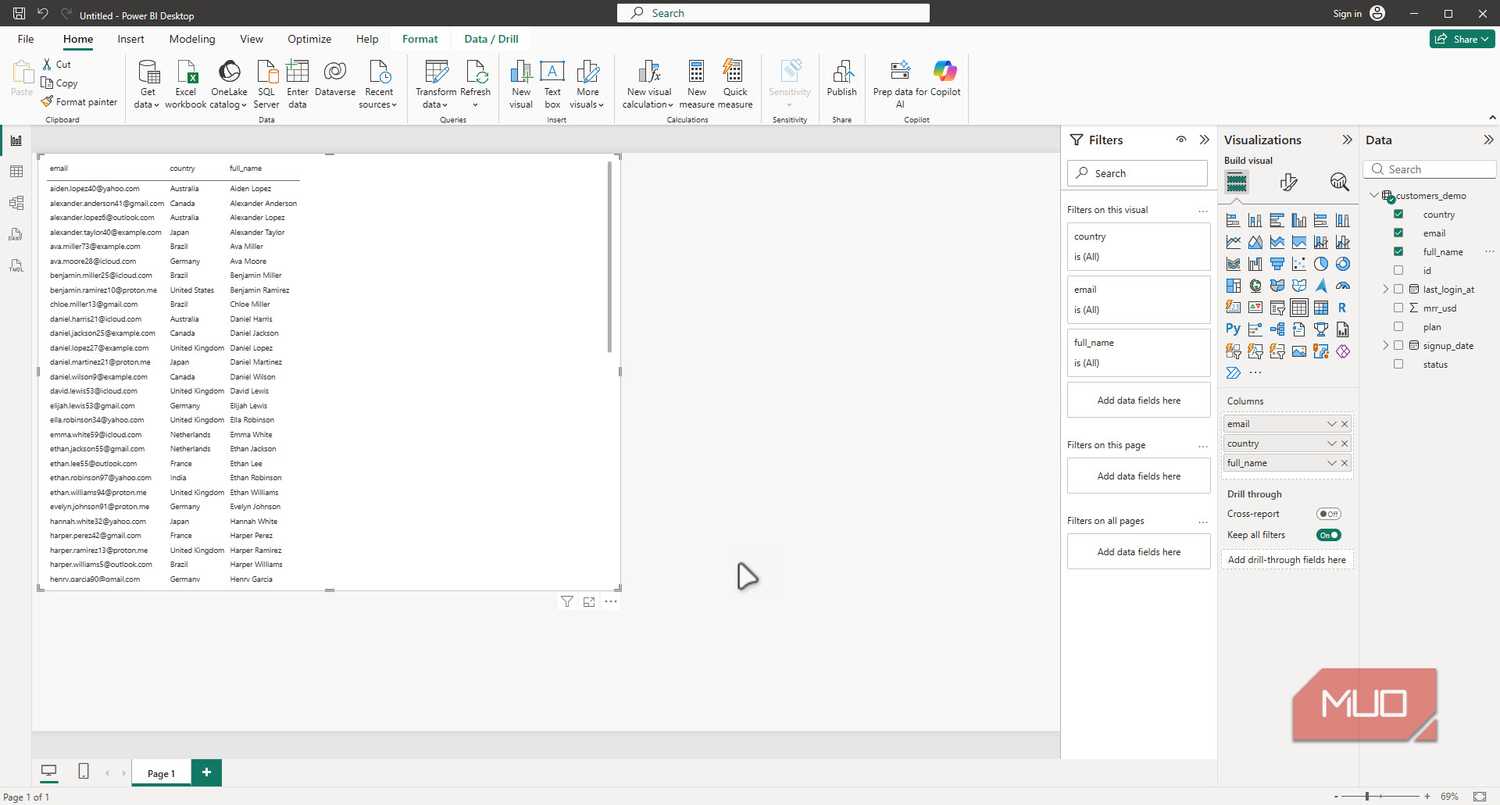Expand the last_login_at date hierarchy
This screenshot has height=805, width=1500.
coord(1386,289)
